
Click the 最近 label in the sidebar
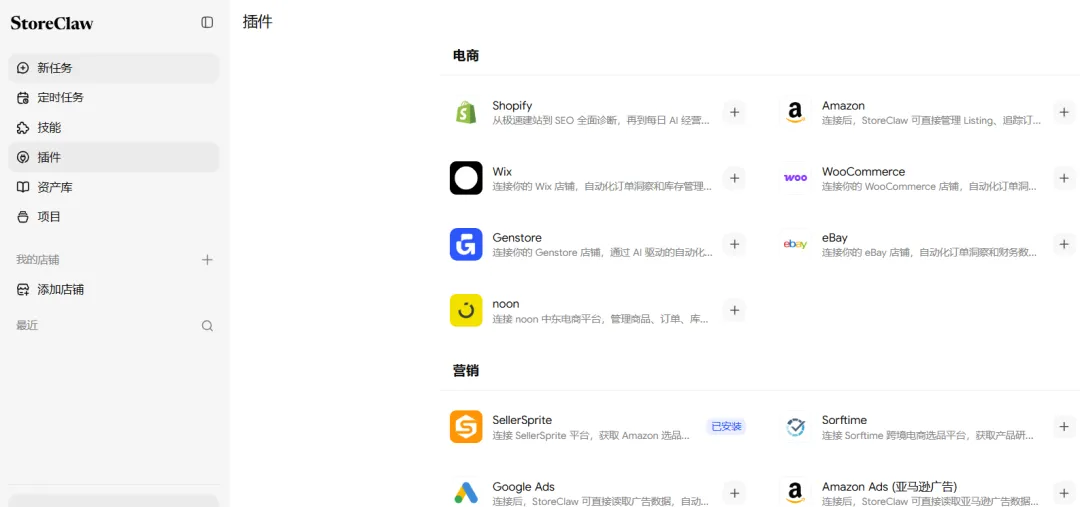(27, 326)
